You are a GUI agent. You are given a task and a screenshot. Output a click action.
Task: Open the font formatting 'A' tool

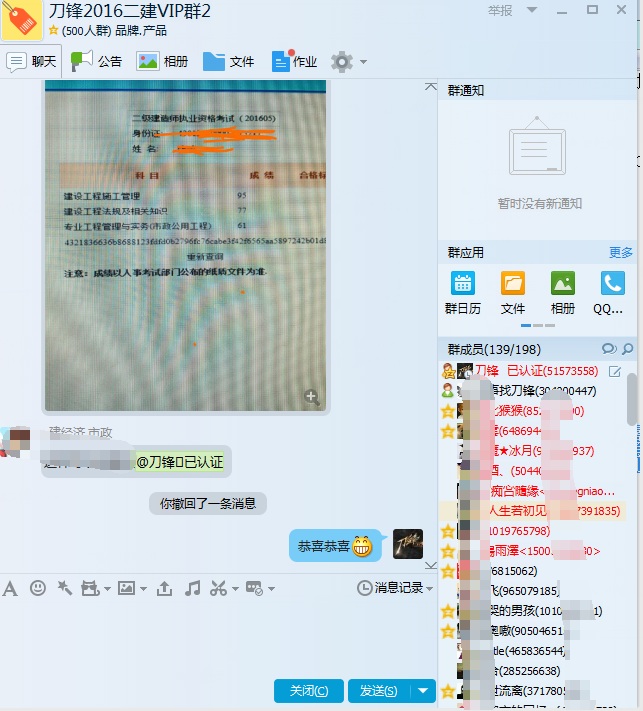coord(10,589)
